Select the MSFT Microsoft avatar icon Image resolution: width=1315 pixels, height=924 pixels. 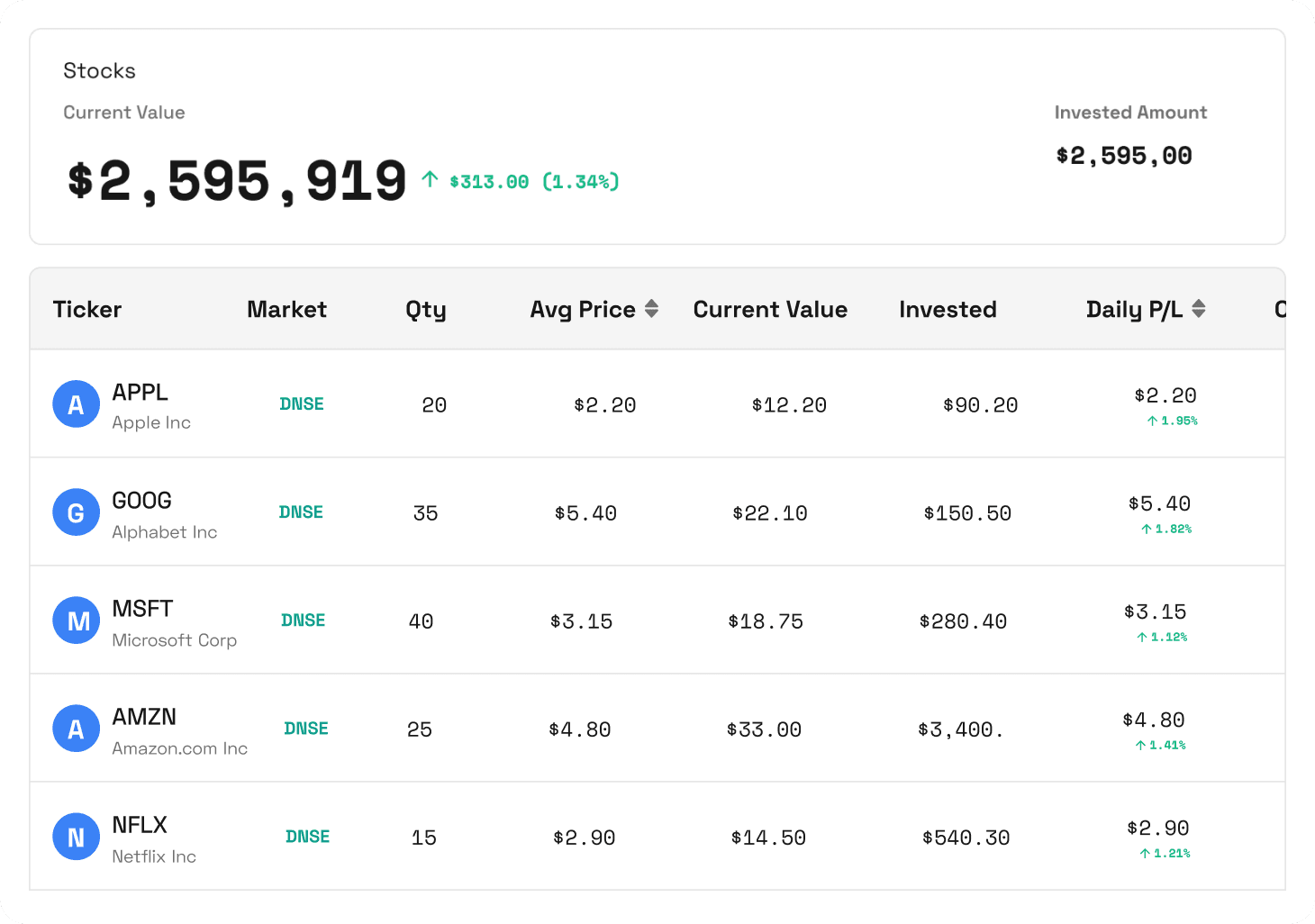pos(76,620)
